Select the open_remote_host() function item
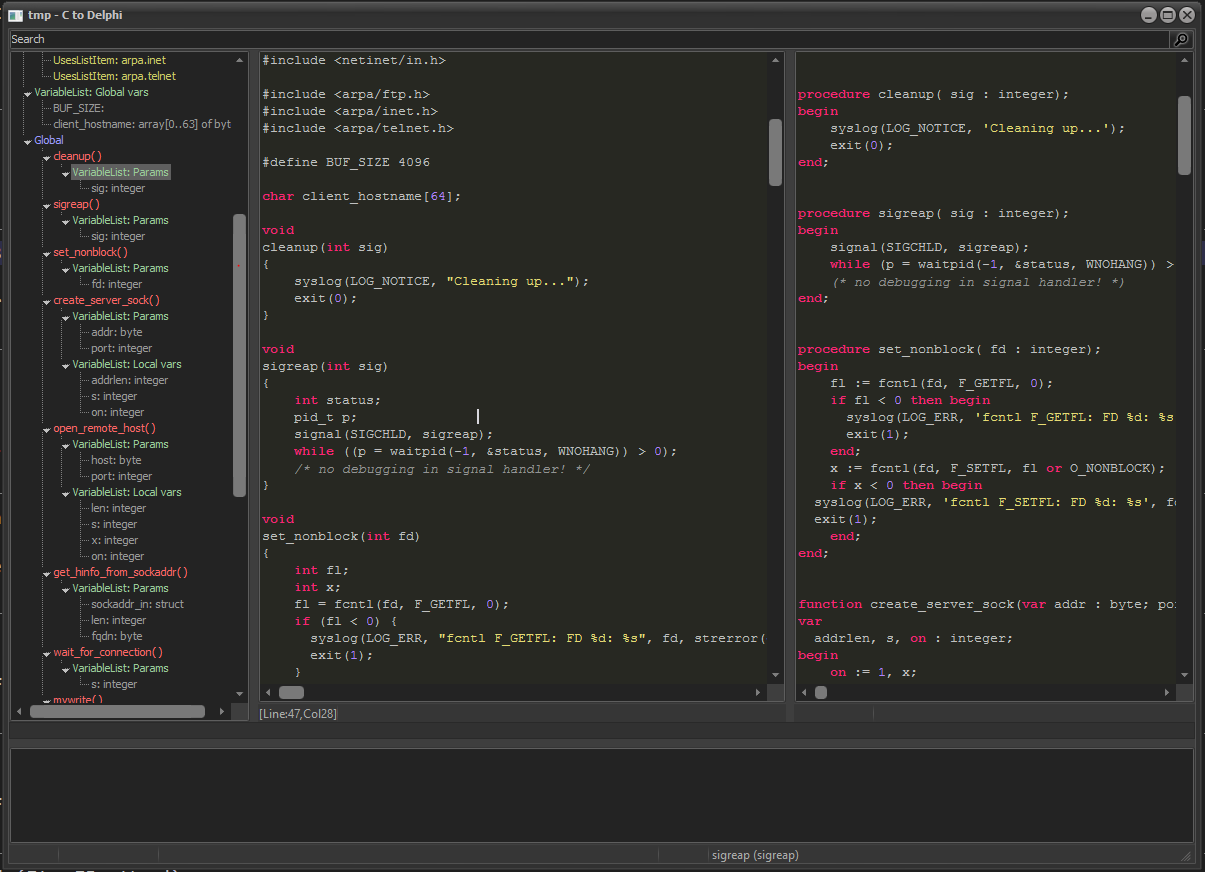 tap(104, 428)
